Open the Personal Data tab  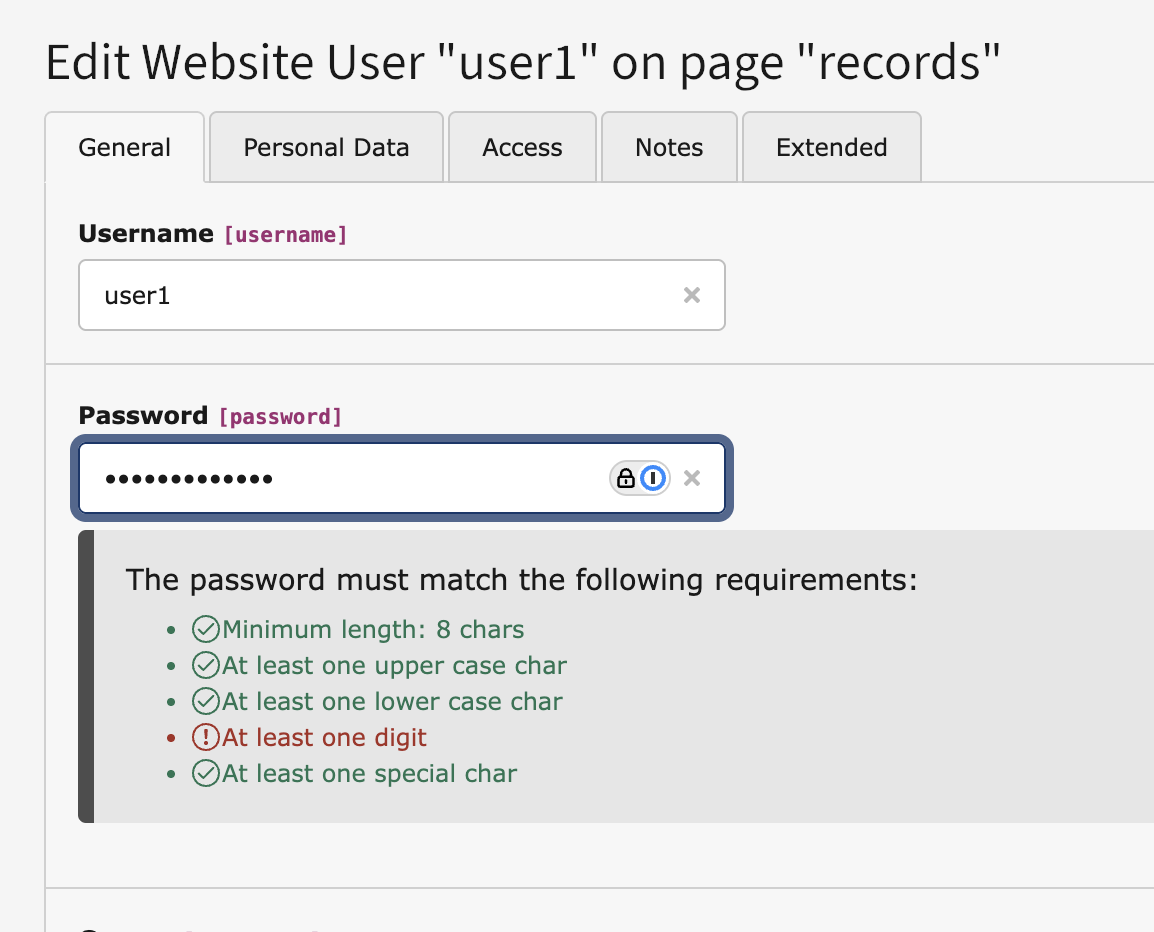point(326,148)
